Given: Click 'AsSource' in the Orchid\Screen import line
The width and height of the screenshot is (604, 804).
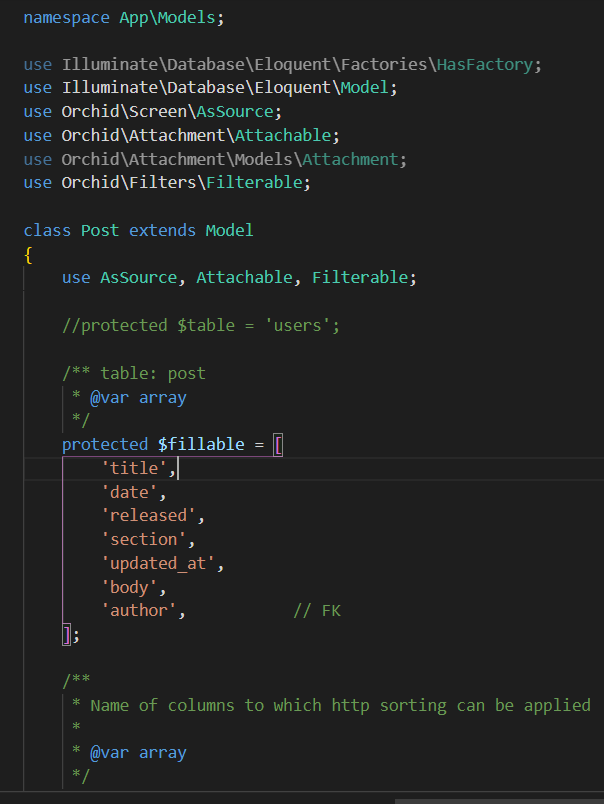Looking at the screenshot, I should pos(235,112).
